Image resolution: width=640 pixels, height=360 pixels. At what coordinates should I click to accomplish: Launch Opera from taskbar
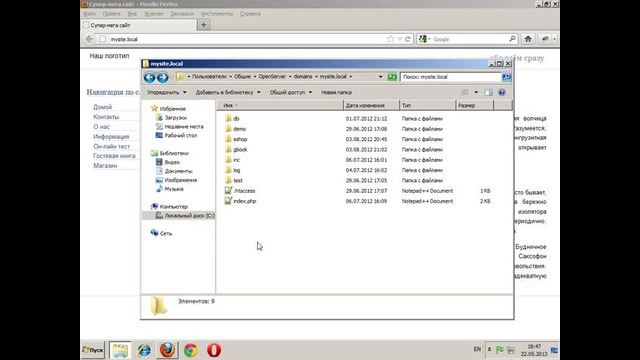[x=214, y=350]
